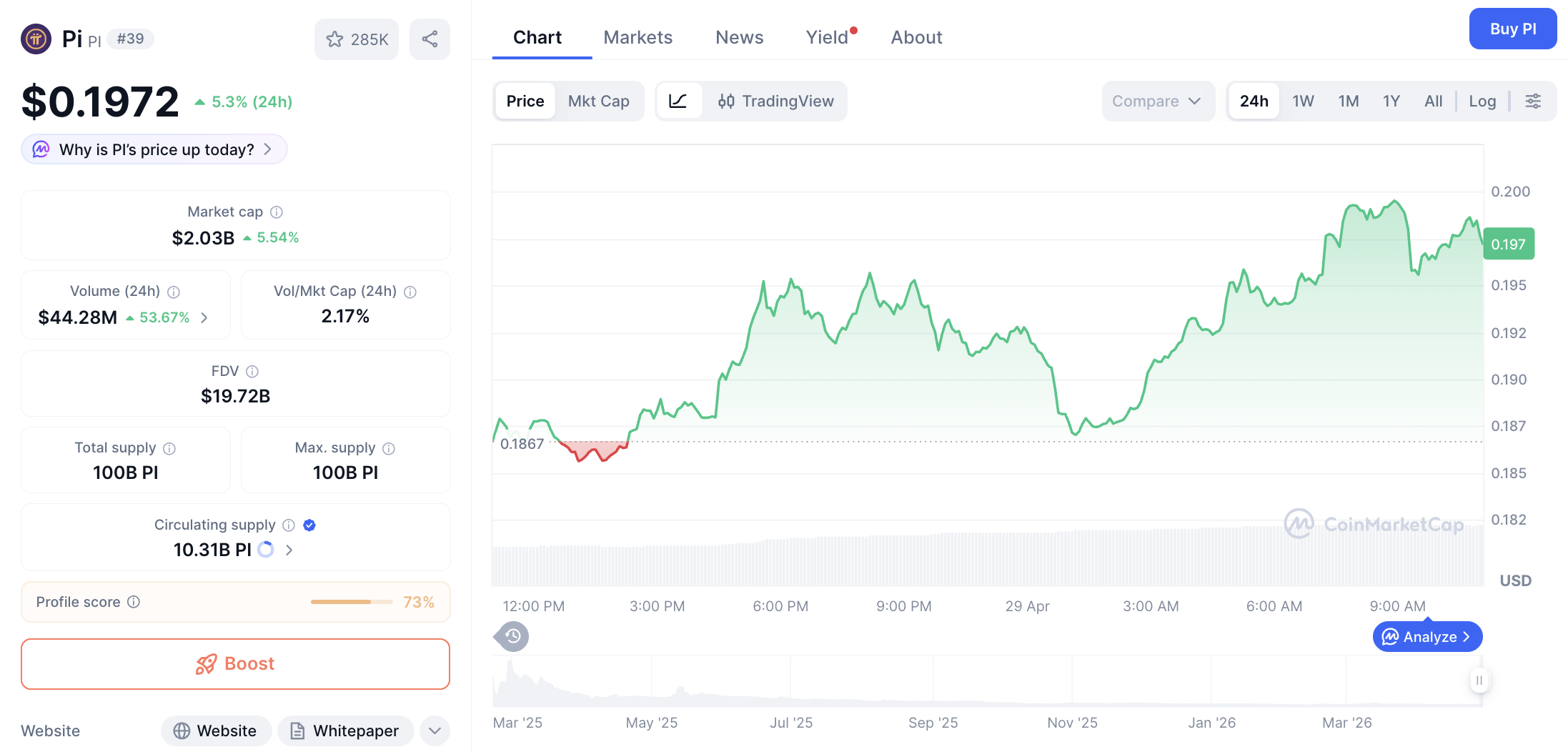
Task: Expand Volume (24h) details chevron
Action: [204, 317]
